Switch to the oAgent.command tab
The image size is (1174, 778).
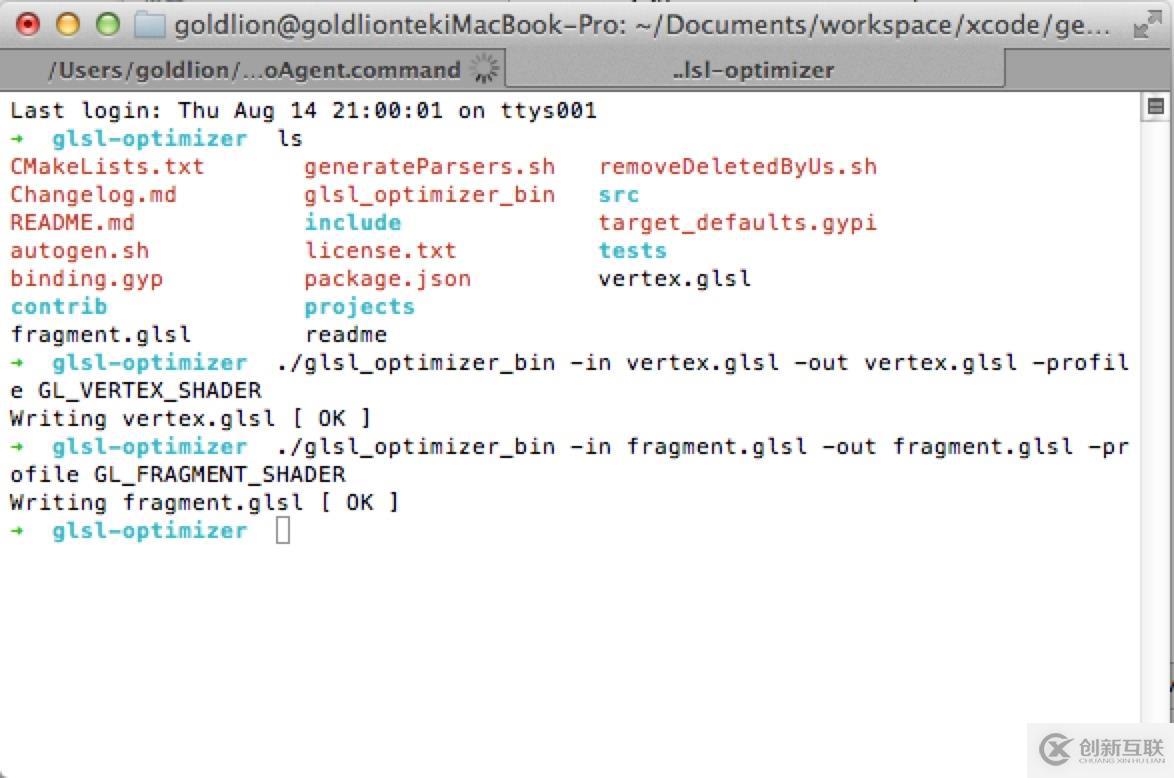pos(252,70)
